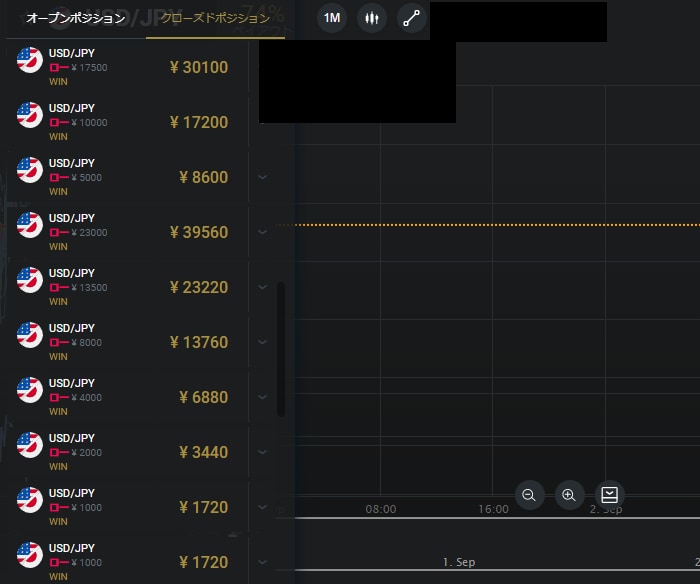Click the USD/JPY flag icon for ¥30100 trade

coord(30,60)
